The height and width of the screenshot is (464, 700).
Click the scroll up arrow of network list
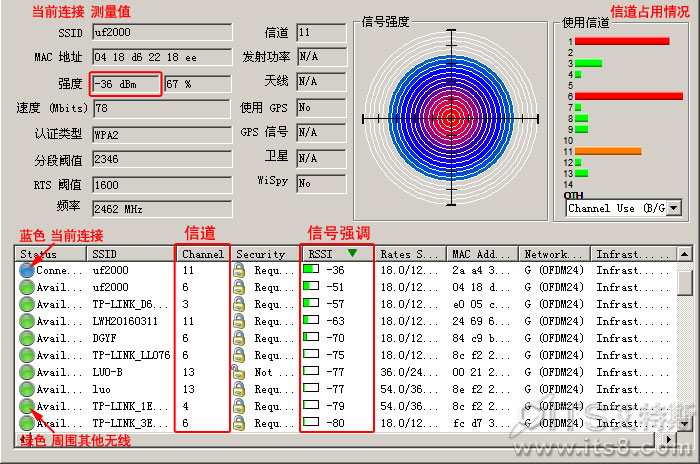point(684,254)
